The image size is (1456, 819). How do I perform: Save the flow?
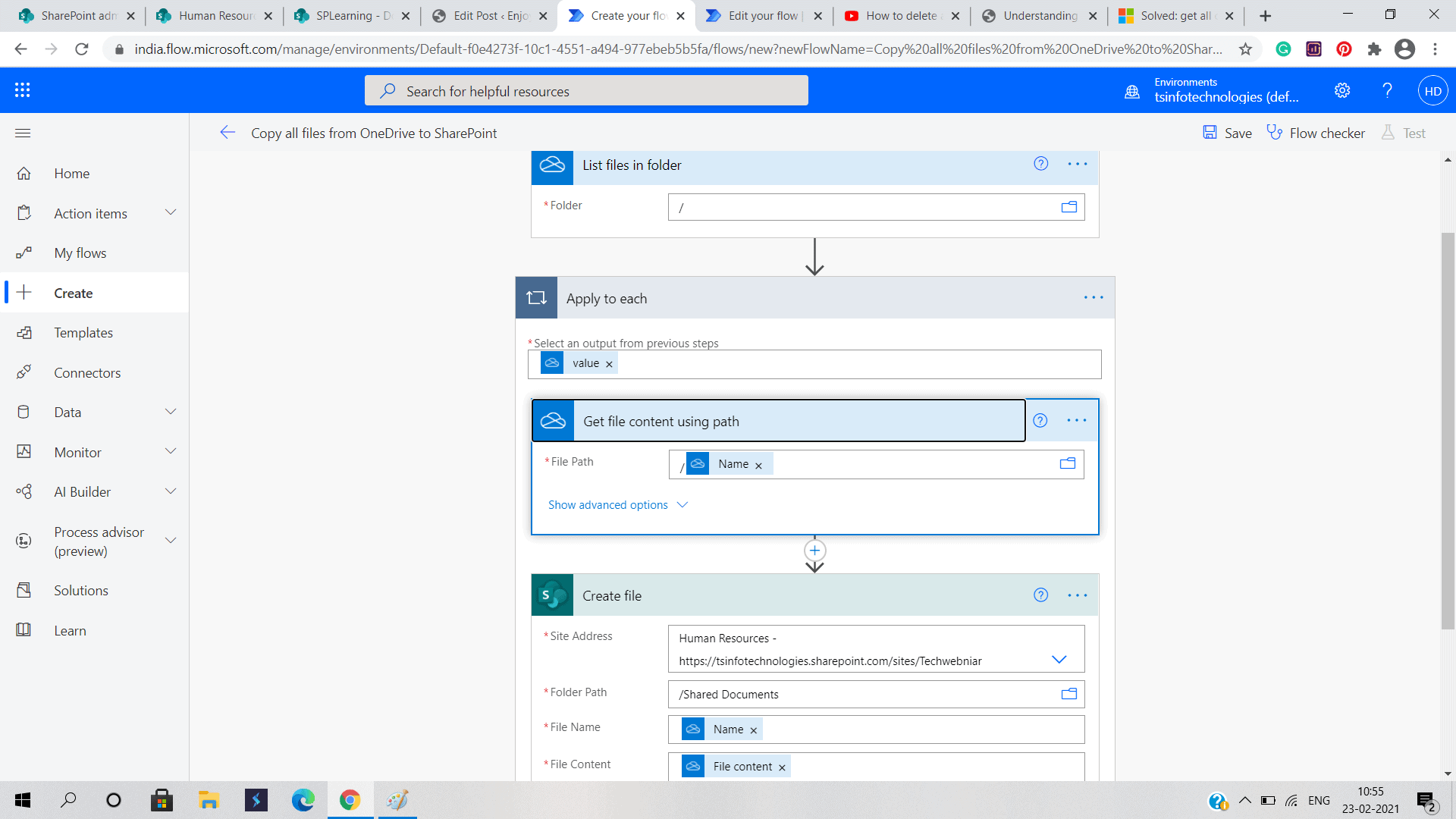1225,133
